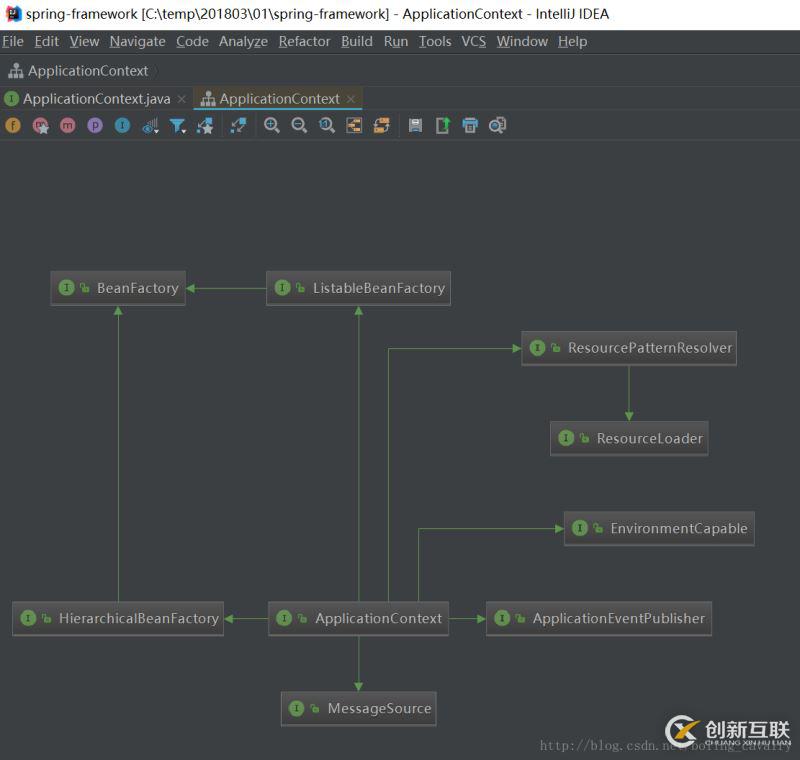Export diagram to file
This screenshot has width=800, height=760.
coord(443,125)
